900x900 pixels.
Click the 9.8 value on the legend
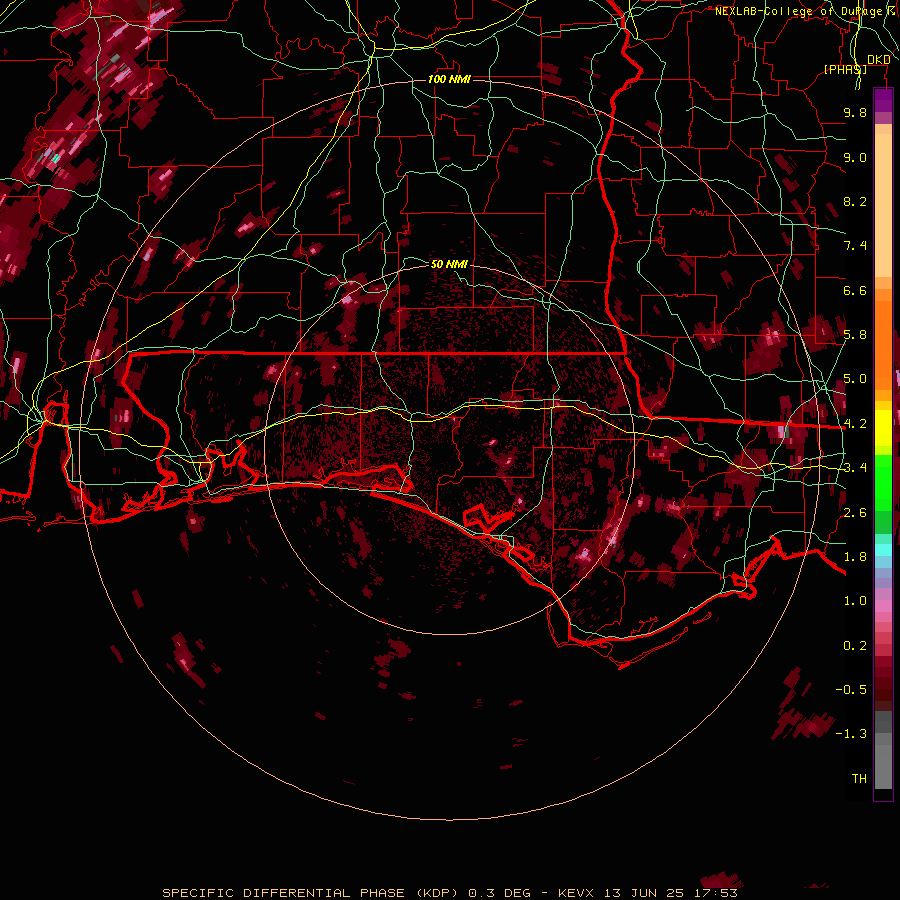click(855, 112)
